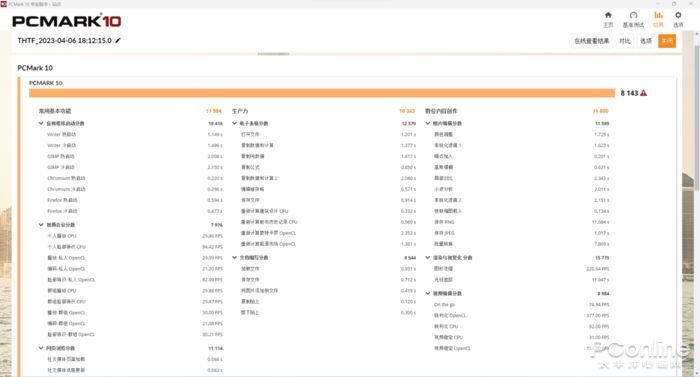Click the GIMP 热启动 row
700x377 pixels.
pyautogui.click(x=135, y=156)
